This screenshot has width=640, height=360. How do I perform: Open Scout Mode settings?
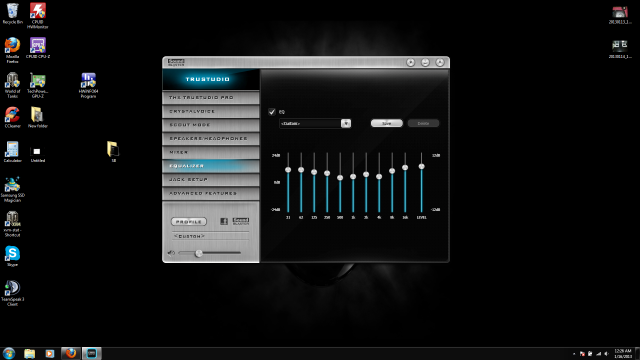(x=211, y=125)
